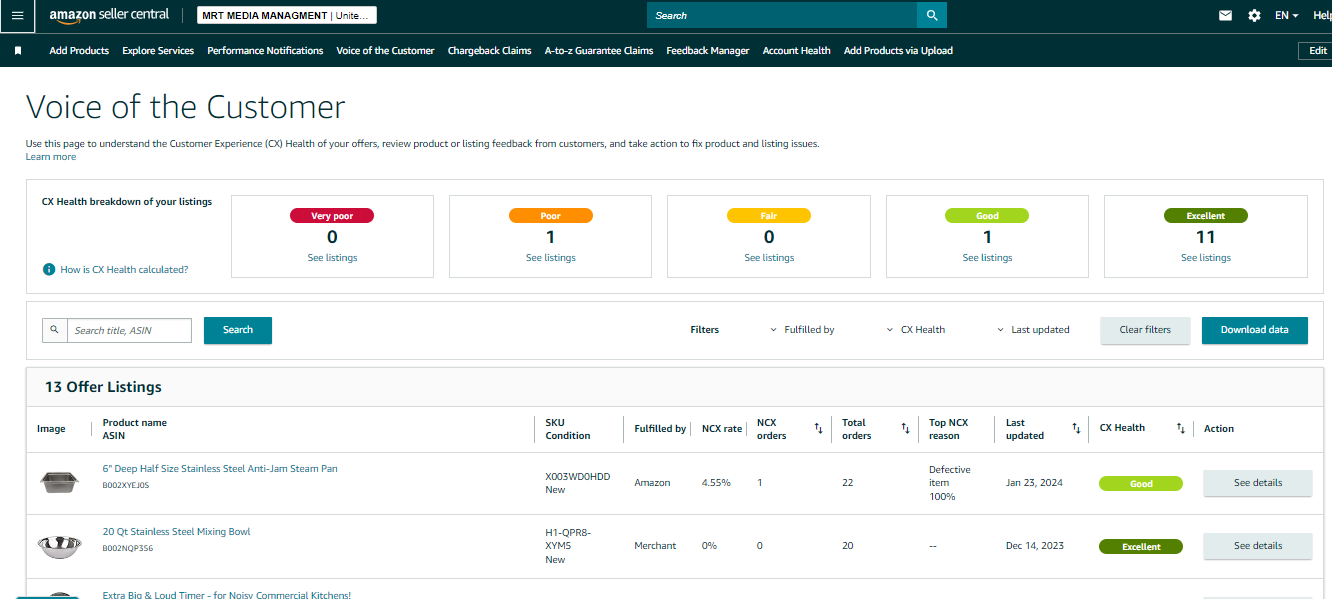Screen dimensions: 1332x599
Task: Click the Dec 14, 2023 date cell
Action: [x=1035, y=546]
